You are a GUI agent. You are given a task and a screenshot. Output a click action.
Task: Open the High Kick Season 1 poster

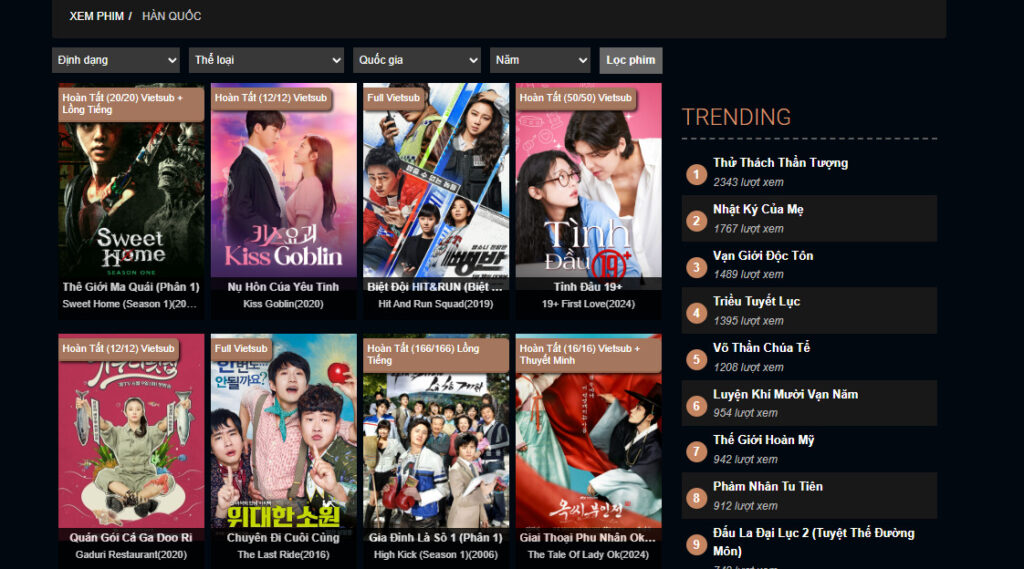click(x=436, y=440)
